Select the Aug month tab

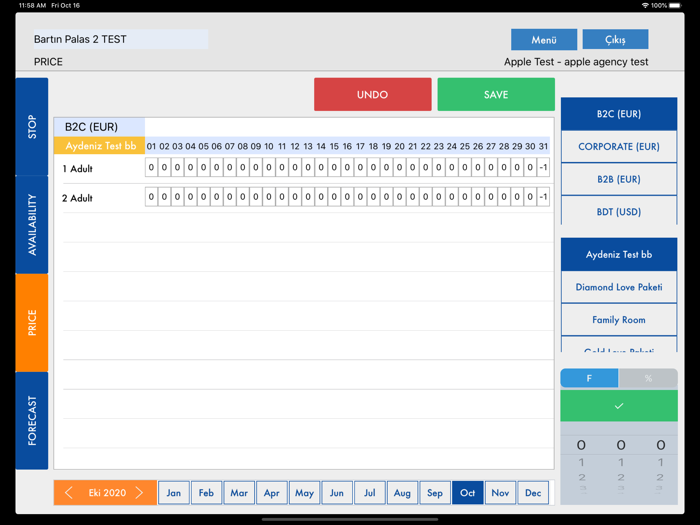(402, 493)
